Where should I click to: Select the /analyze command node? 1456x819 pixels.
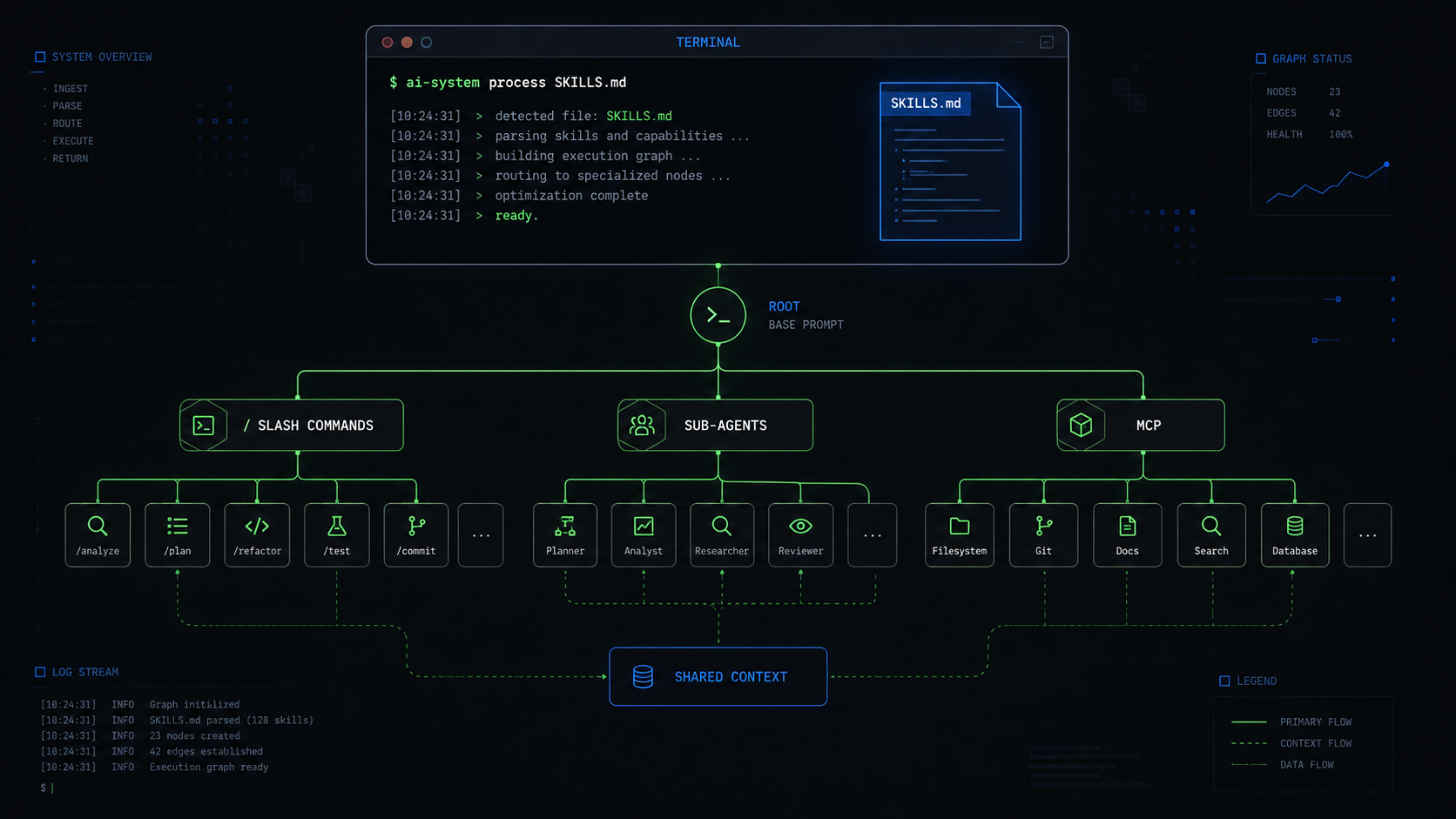[98, 535]
